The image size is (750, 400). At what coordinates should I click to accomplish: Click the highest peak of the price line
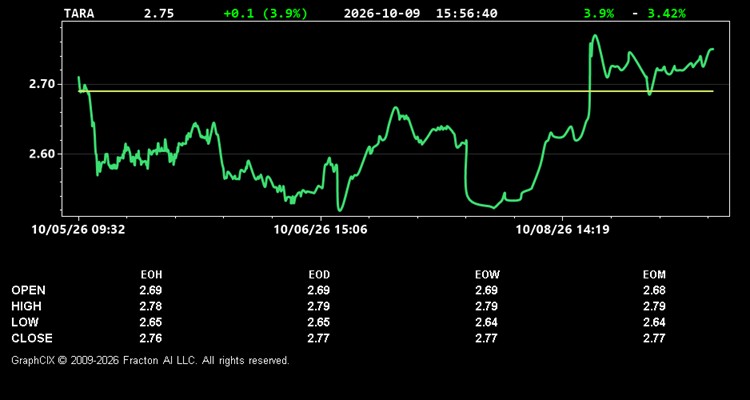click(x=595, y=35)
